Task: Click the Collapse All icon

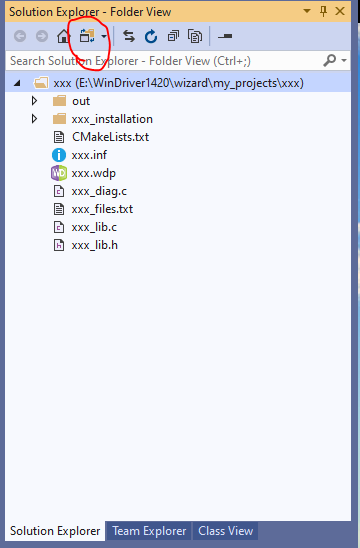Action: [x=173, y=36]
